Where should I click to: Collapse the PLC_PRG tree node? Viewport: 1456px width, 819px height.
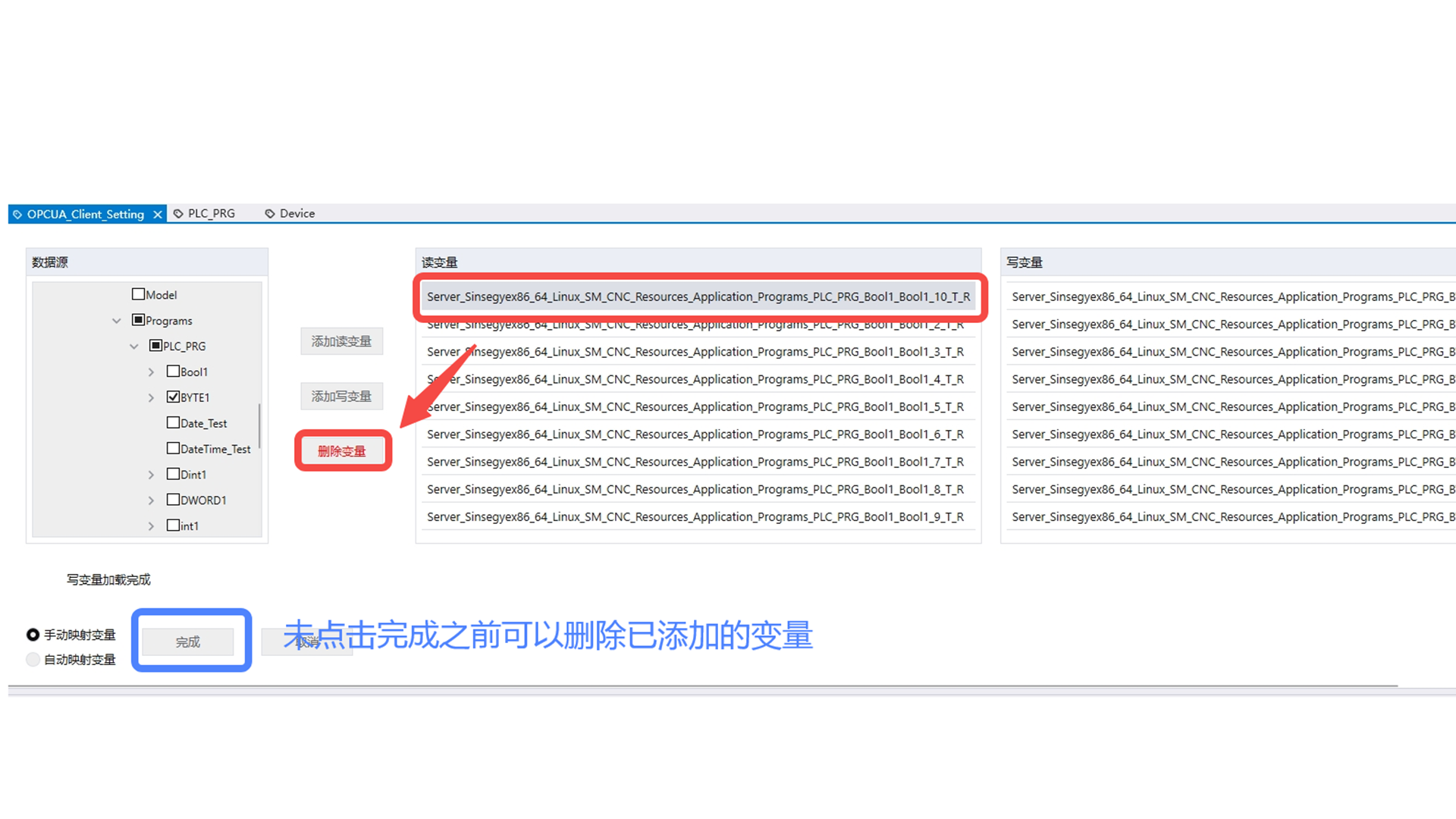pos(134,347)
